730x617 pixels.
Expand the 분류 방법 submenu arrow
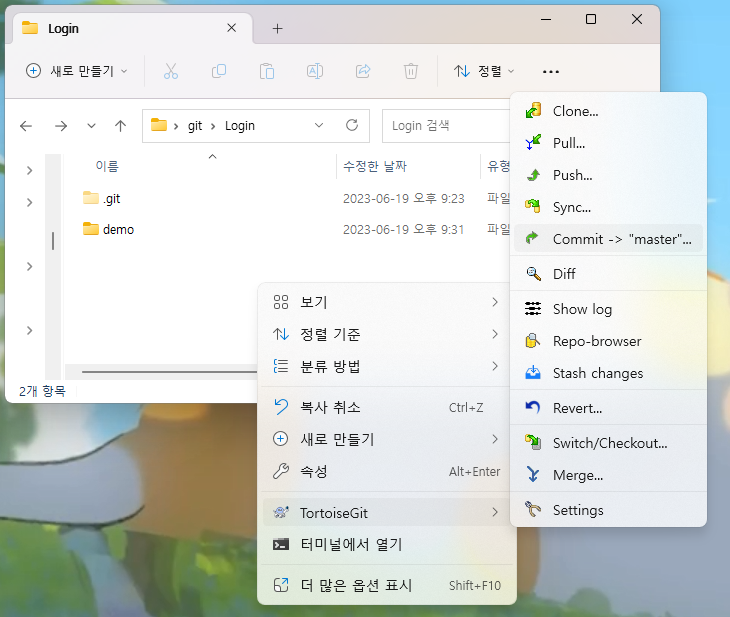point(495,366)
